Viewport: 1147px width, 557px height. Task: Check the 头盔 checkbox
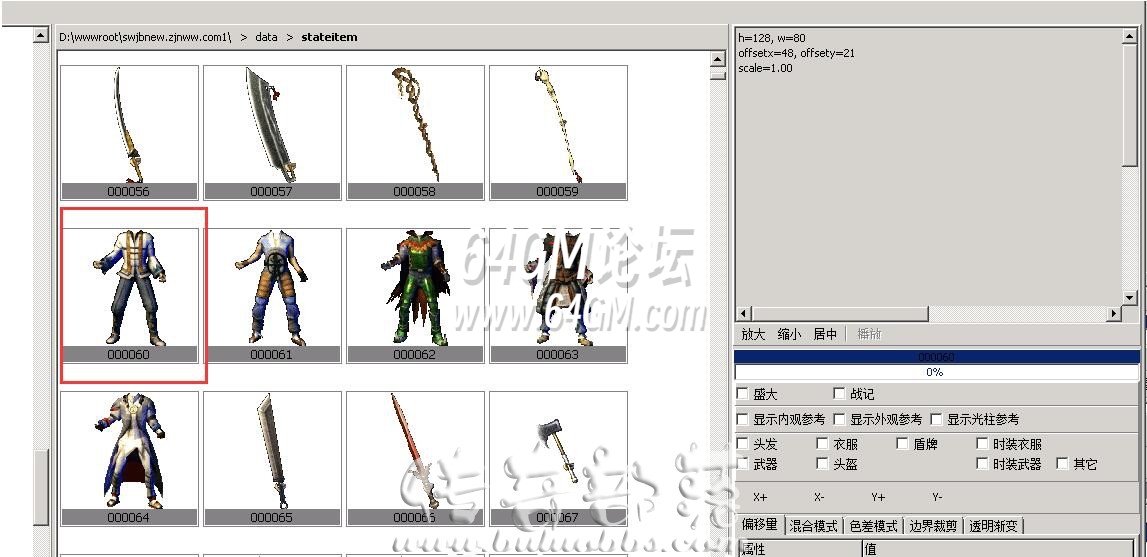[822, 463]
